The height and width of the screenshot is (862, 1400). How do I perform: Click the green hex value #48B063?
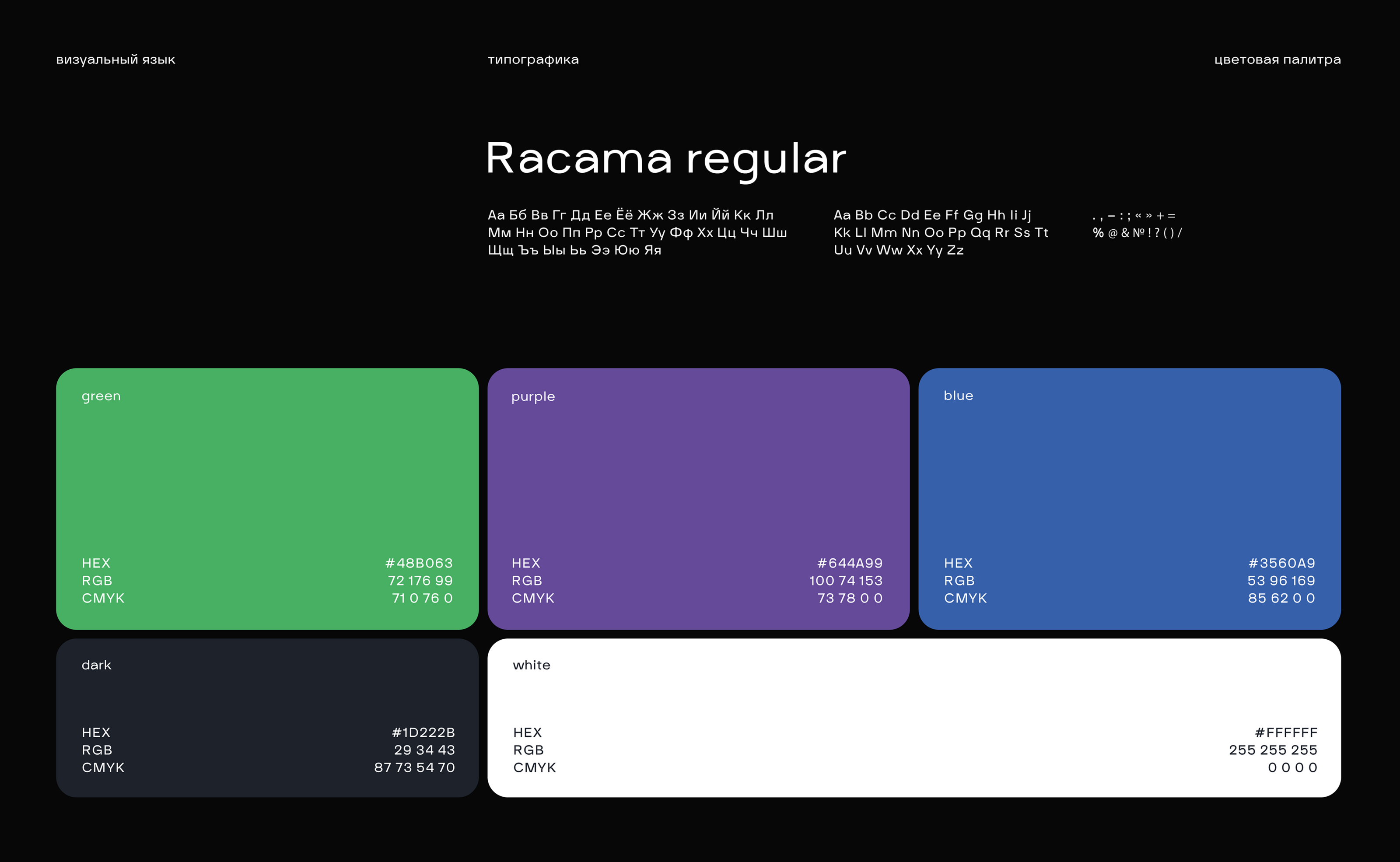419,563
